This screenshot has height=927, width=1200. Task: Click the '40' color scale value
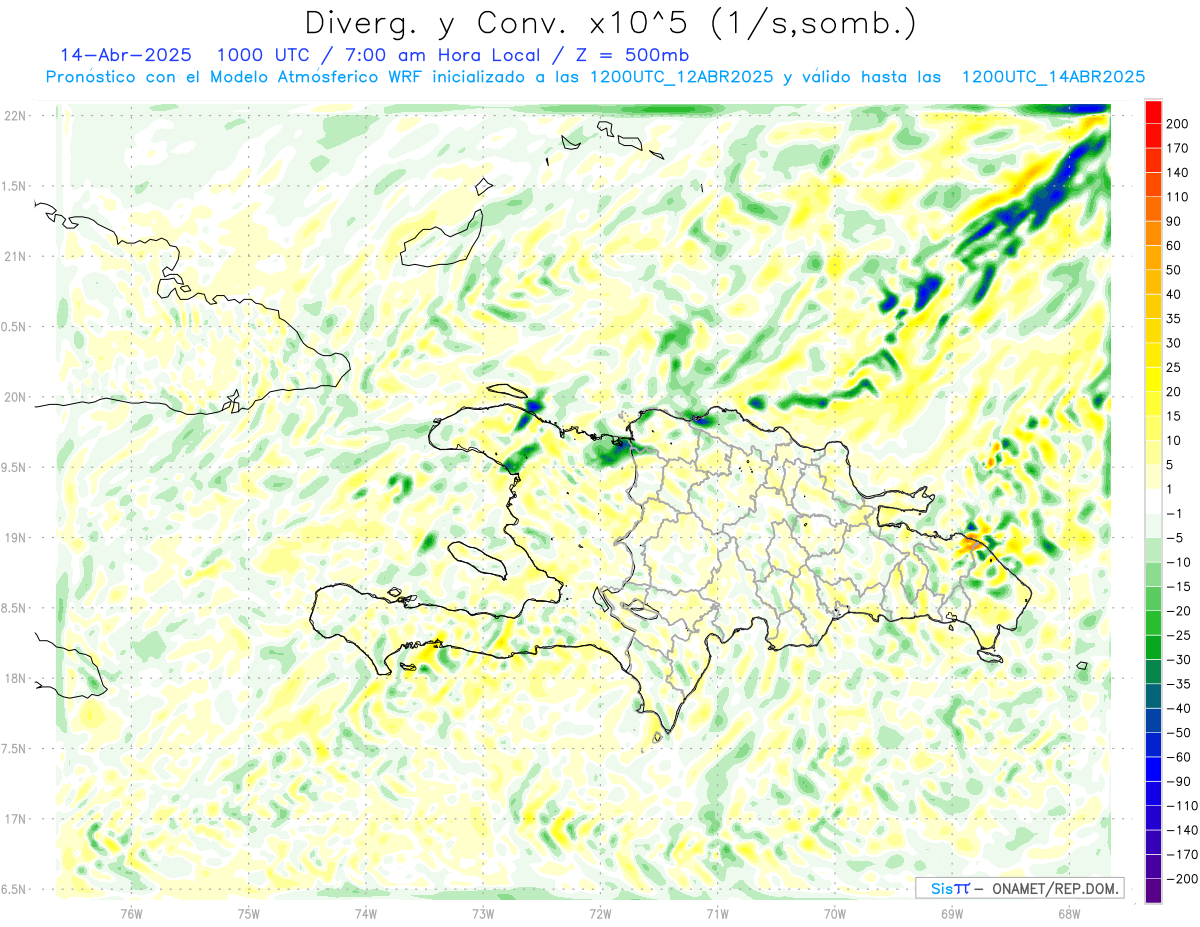coord(1175,294)
